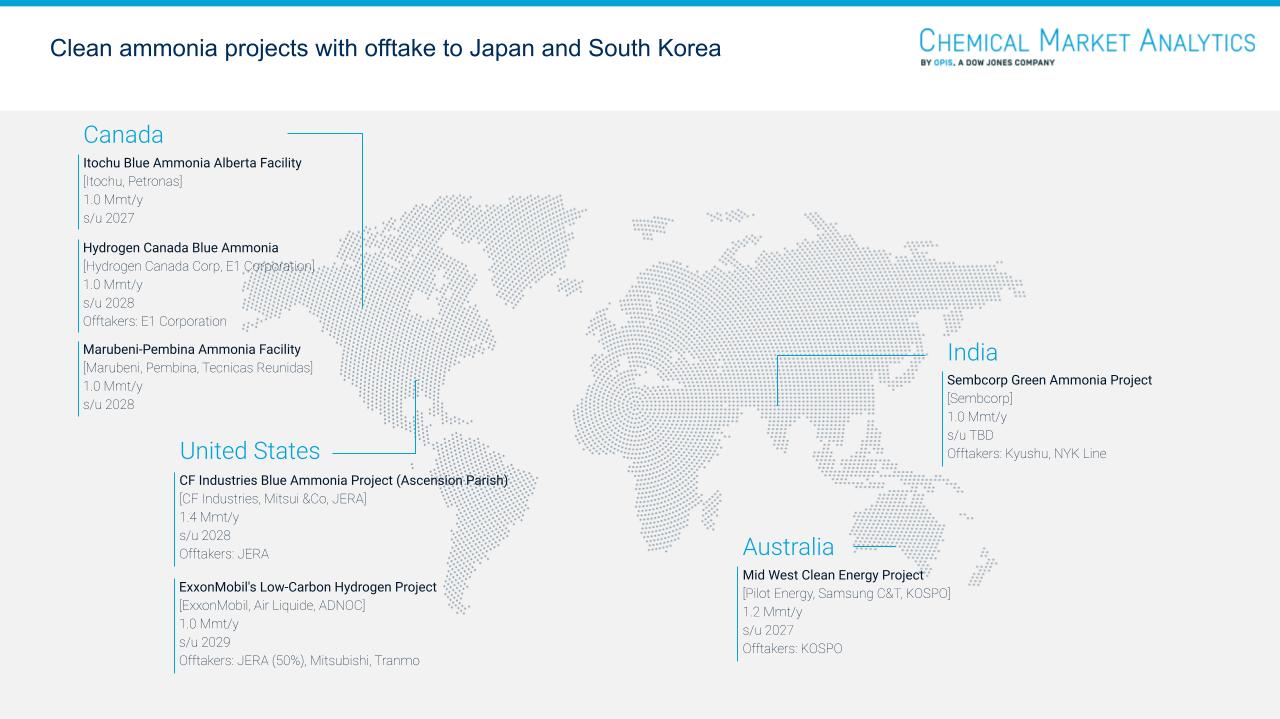Select the s/u TBD line
Viewport: 1280px width, 719px height.
click(x=970, y=435)
